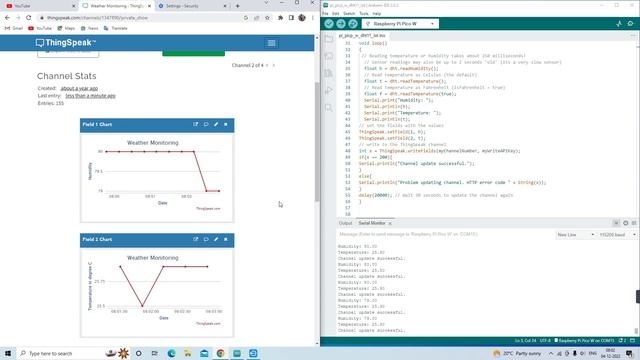Switch to the Output tab

(345, 223)
